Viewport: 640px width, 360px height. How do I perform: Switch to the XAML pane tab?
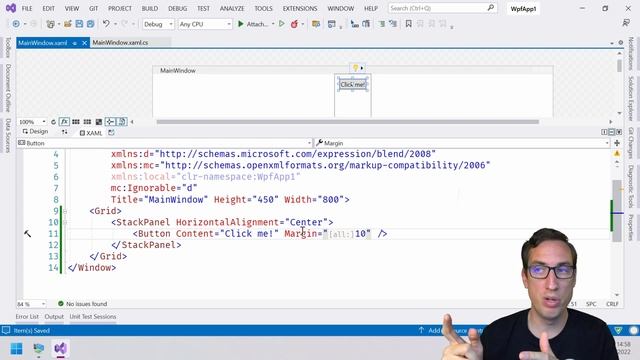[91, 133]
